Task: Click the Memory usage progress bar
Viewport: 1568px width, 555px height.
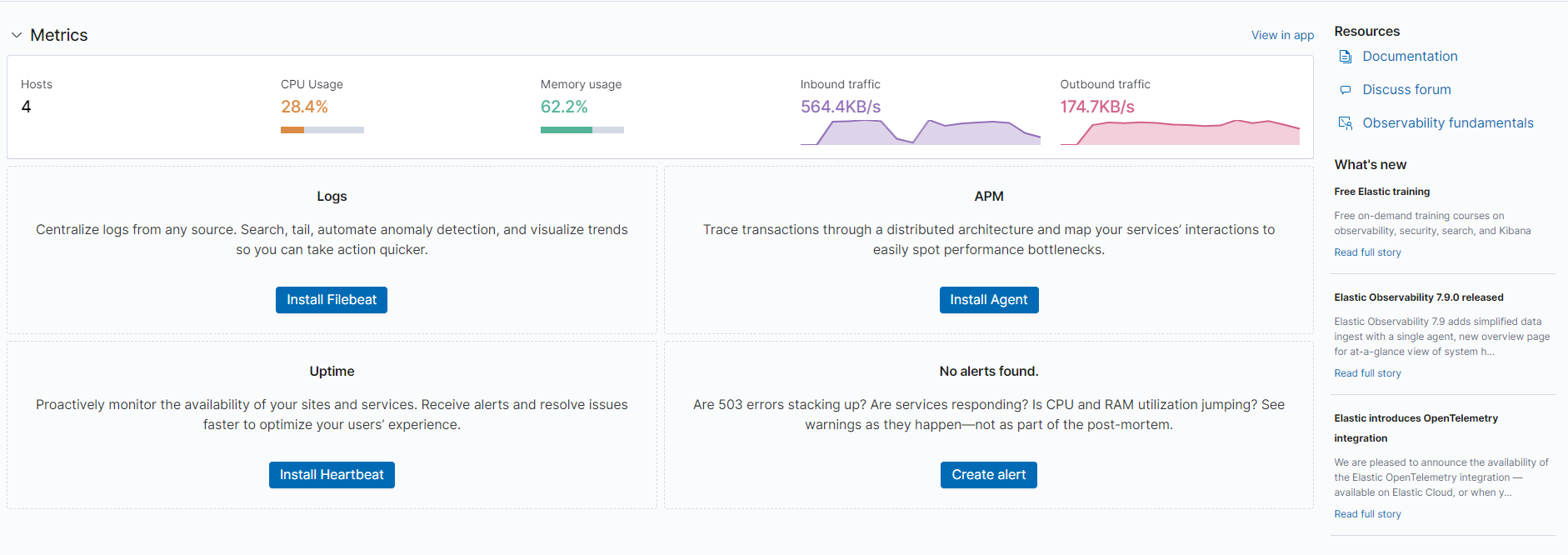Action: click(582, 130)
